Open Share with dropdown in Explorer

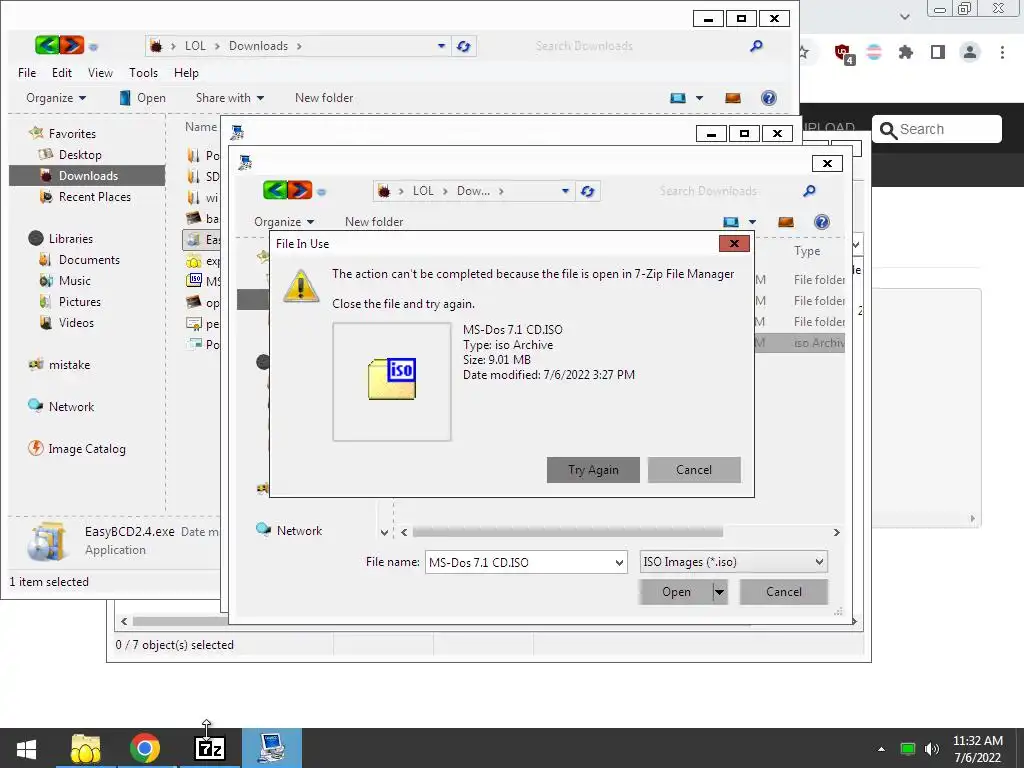(x=230, y=98)
